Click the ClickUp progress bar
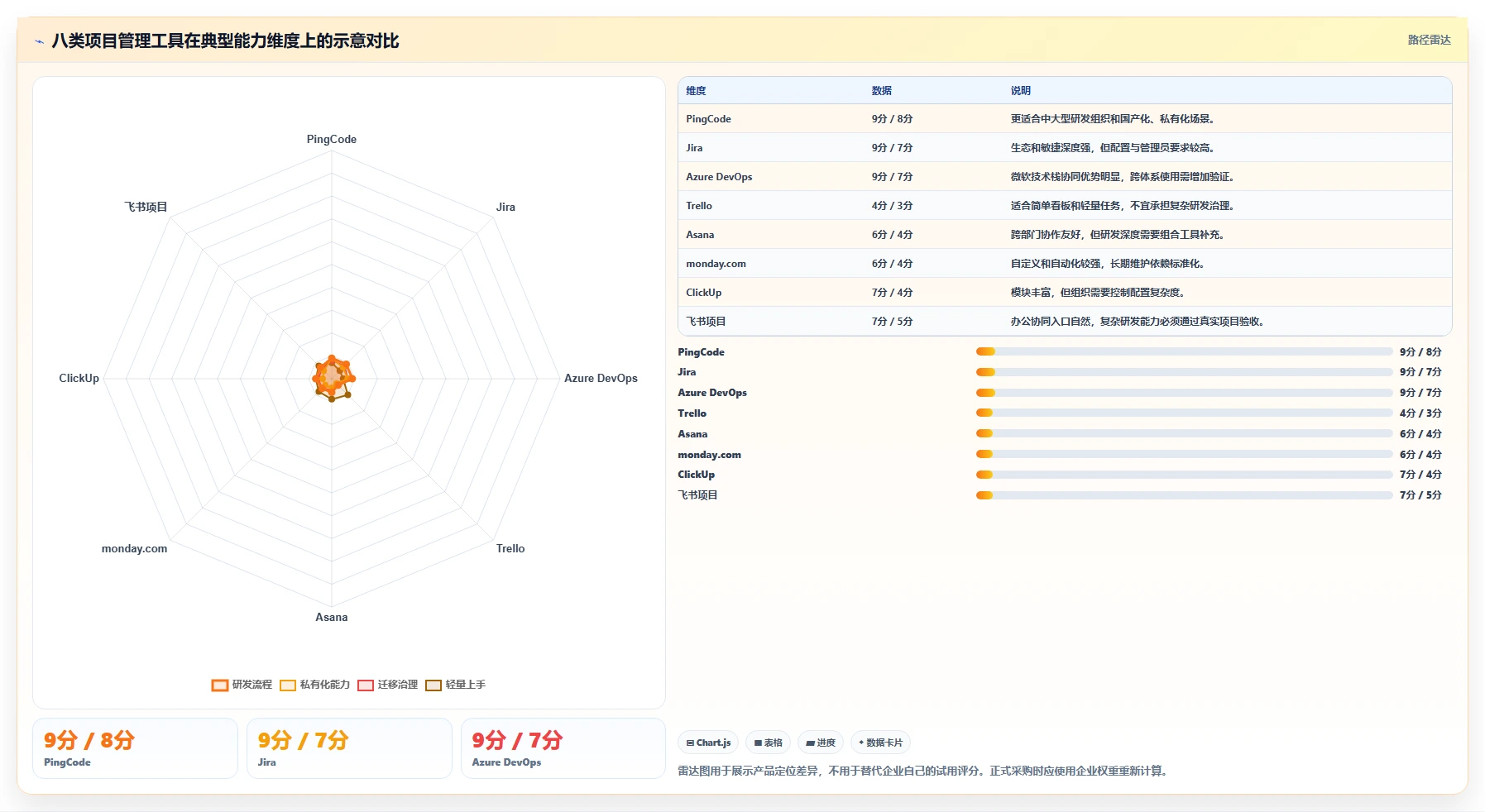 (1184, 475)
